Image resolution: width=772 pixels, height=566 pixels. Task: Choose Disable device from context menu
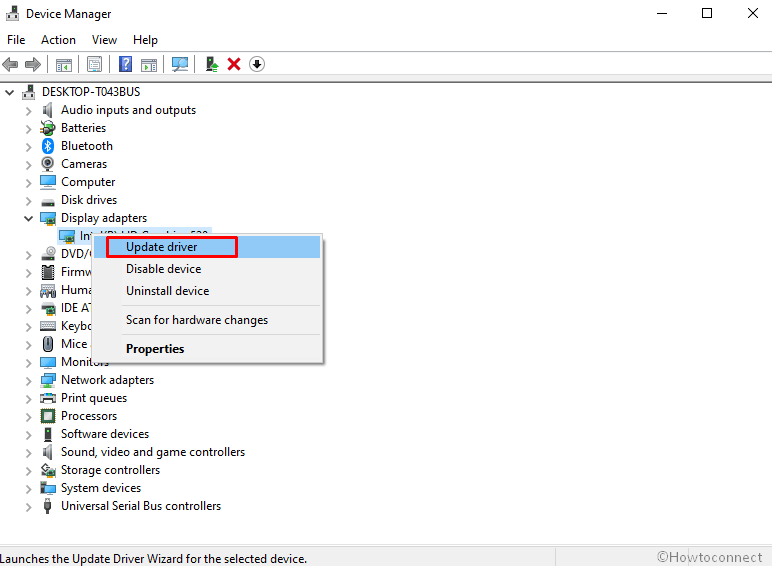click(x=206, y=269)
